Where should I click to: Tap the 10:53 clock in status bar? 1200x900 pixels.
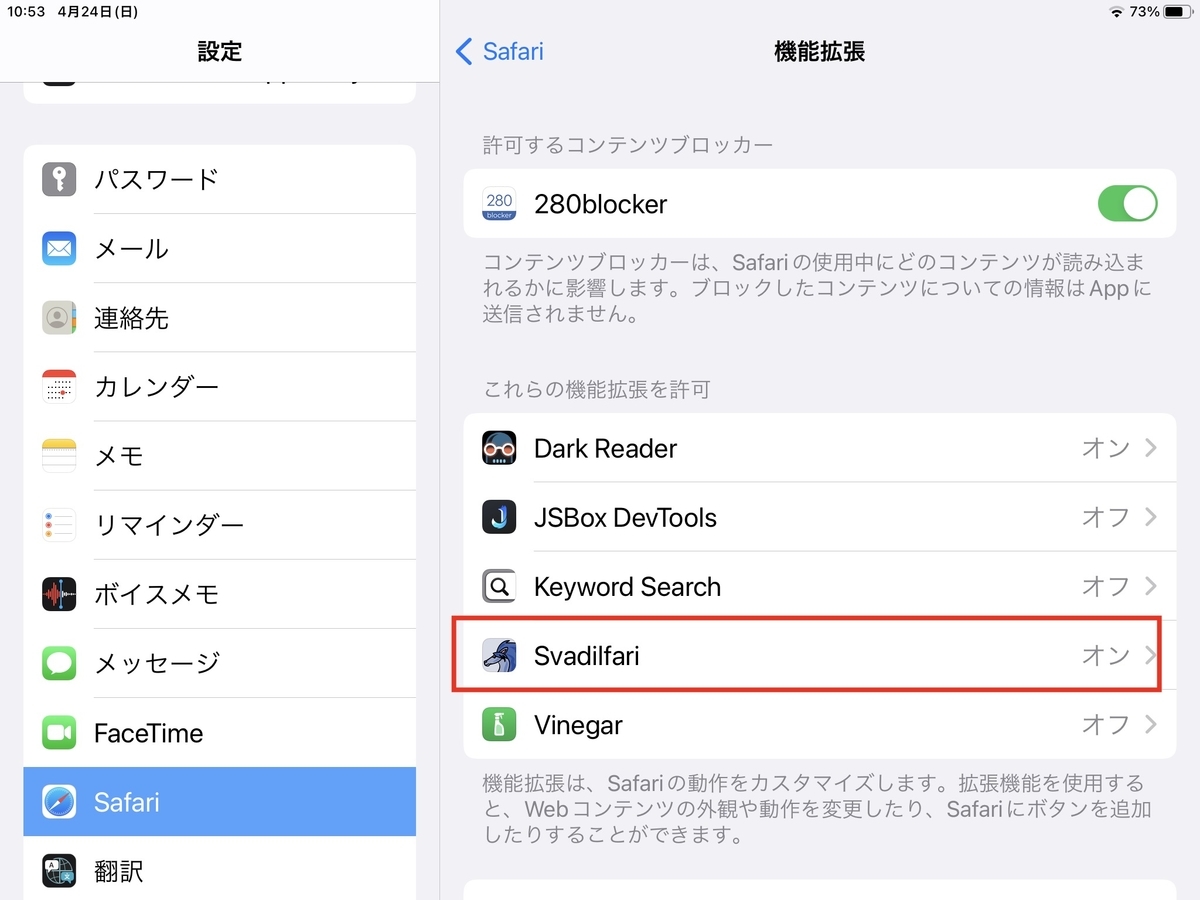pyautogui.click(x=25, y=12)
